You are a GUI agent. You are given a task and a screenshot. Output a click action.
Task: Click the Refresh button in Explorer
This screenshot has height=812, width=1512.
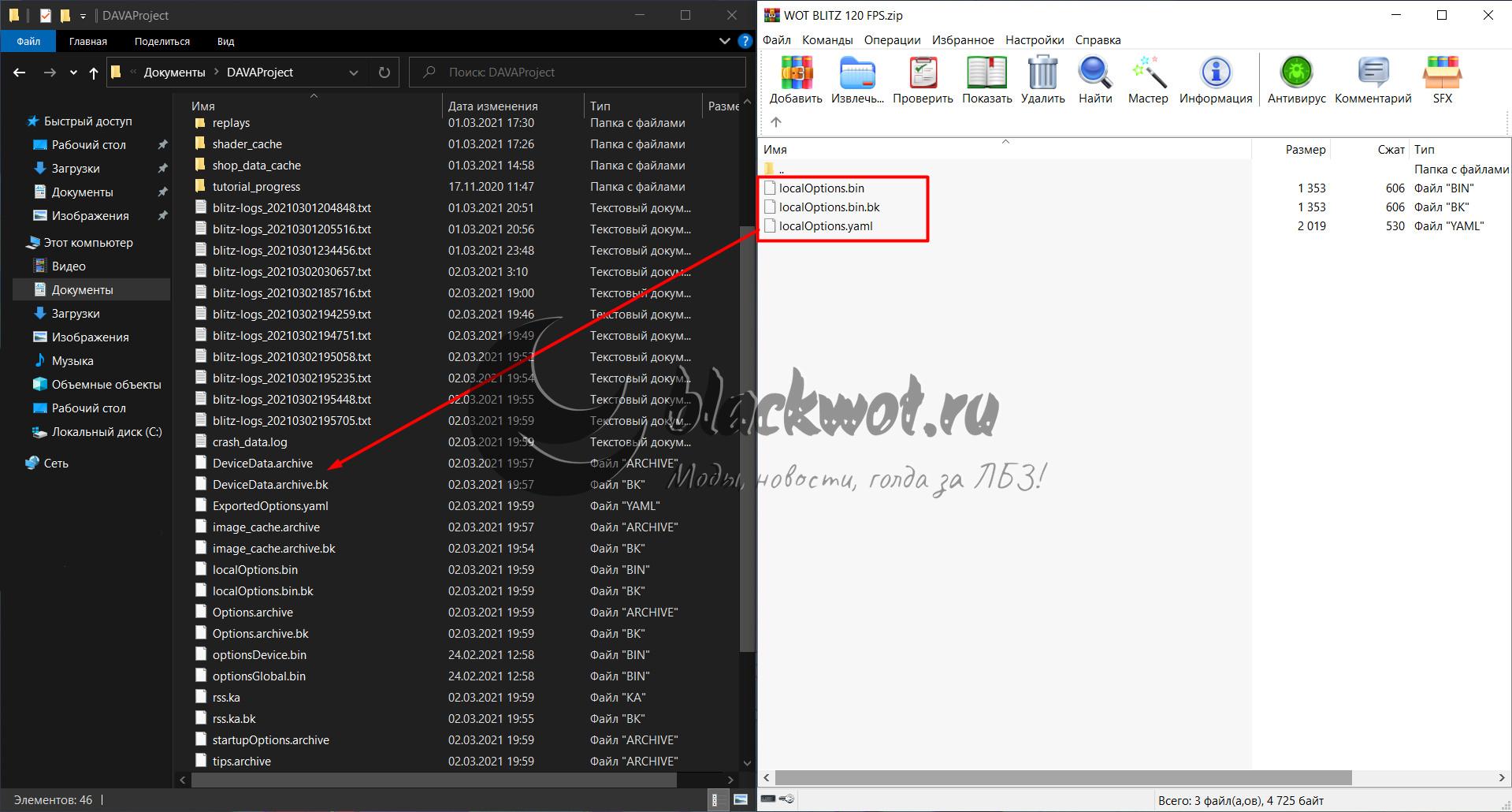coord(385,73)
